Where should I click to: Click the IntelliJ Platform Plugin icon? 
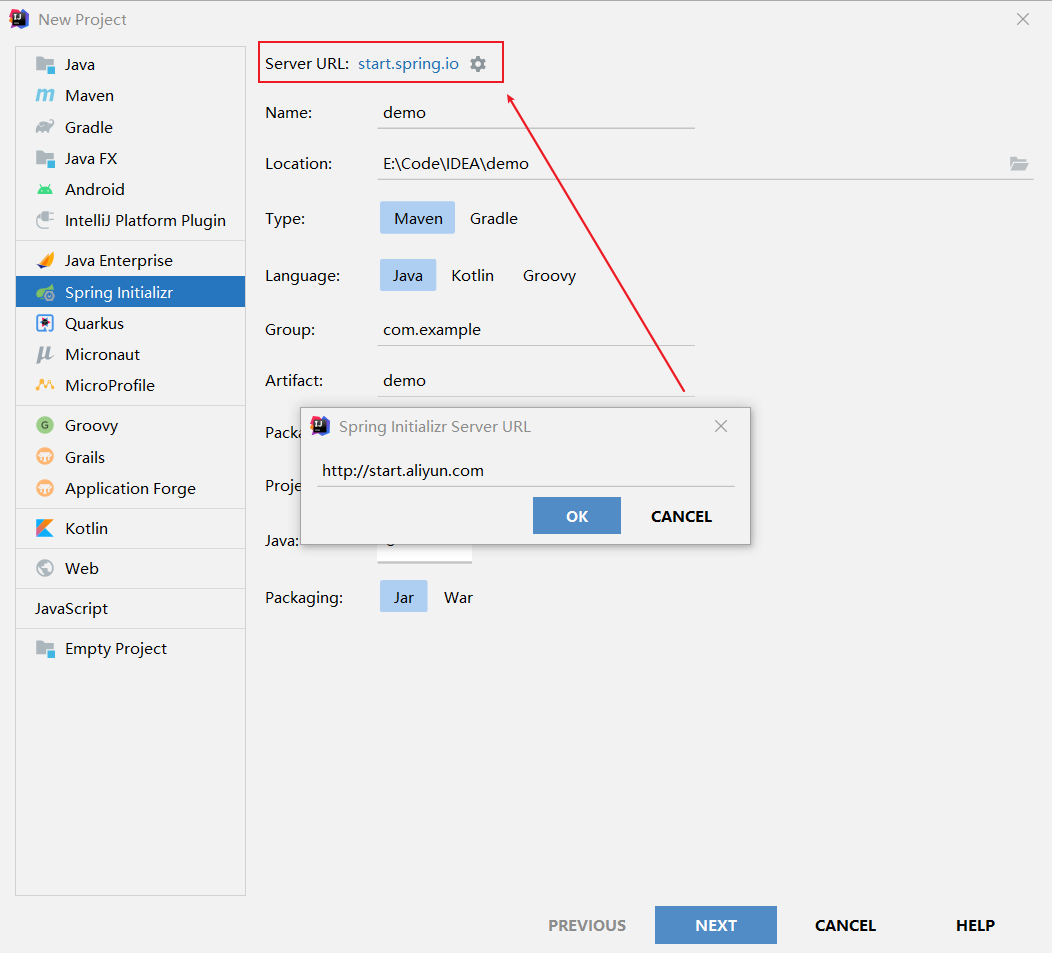click(x=45, y=220)
